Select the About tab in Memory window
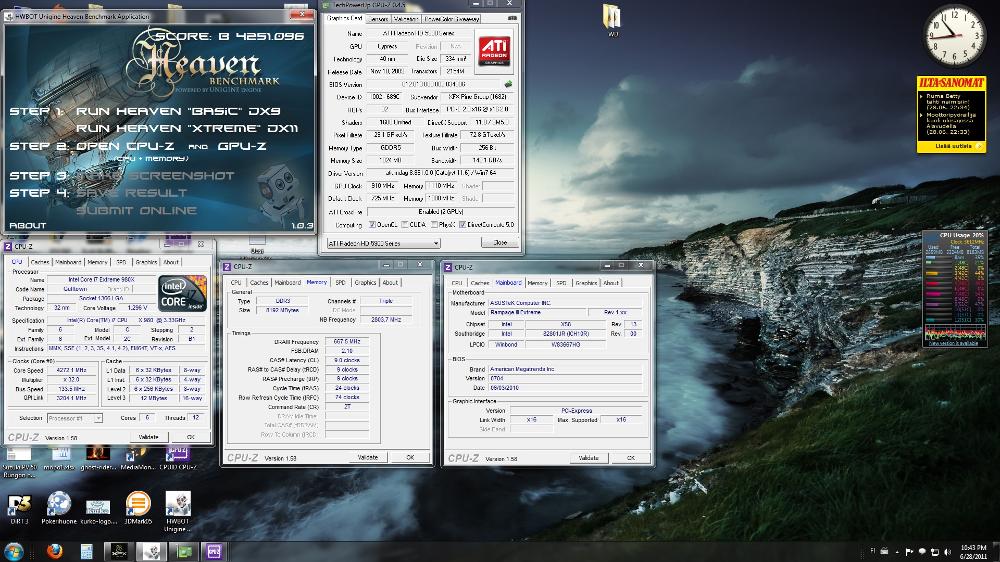This screenshot has height=562, width=1000. (x=390, y=282)
